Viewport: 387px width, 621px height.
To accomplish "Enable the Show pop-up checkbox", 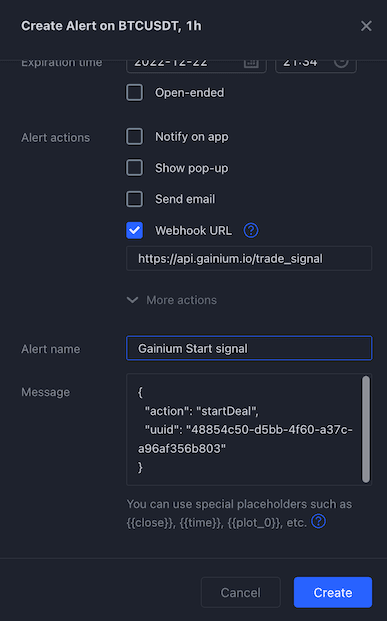I will coord(134,168).
